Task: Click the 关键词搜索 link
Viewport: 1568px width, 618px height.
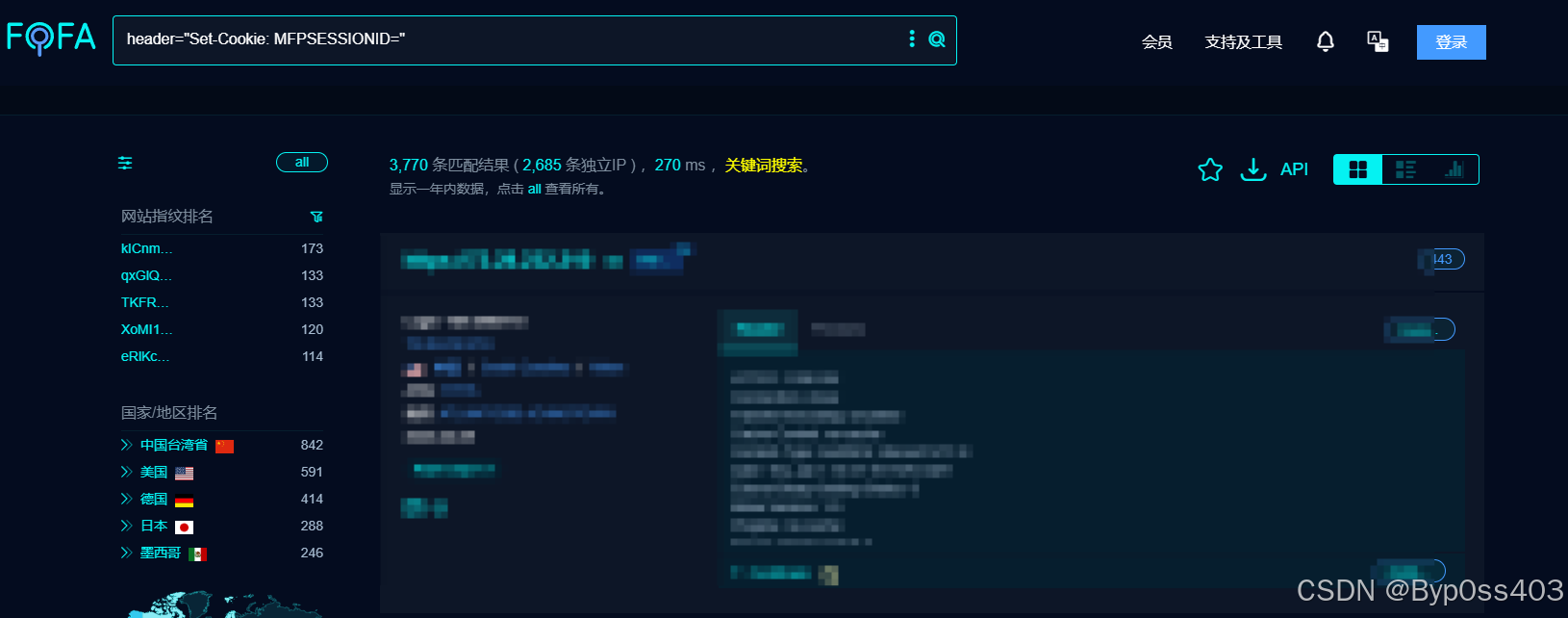Action: [763, 166]
